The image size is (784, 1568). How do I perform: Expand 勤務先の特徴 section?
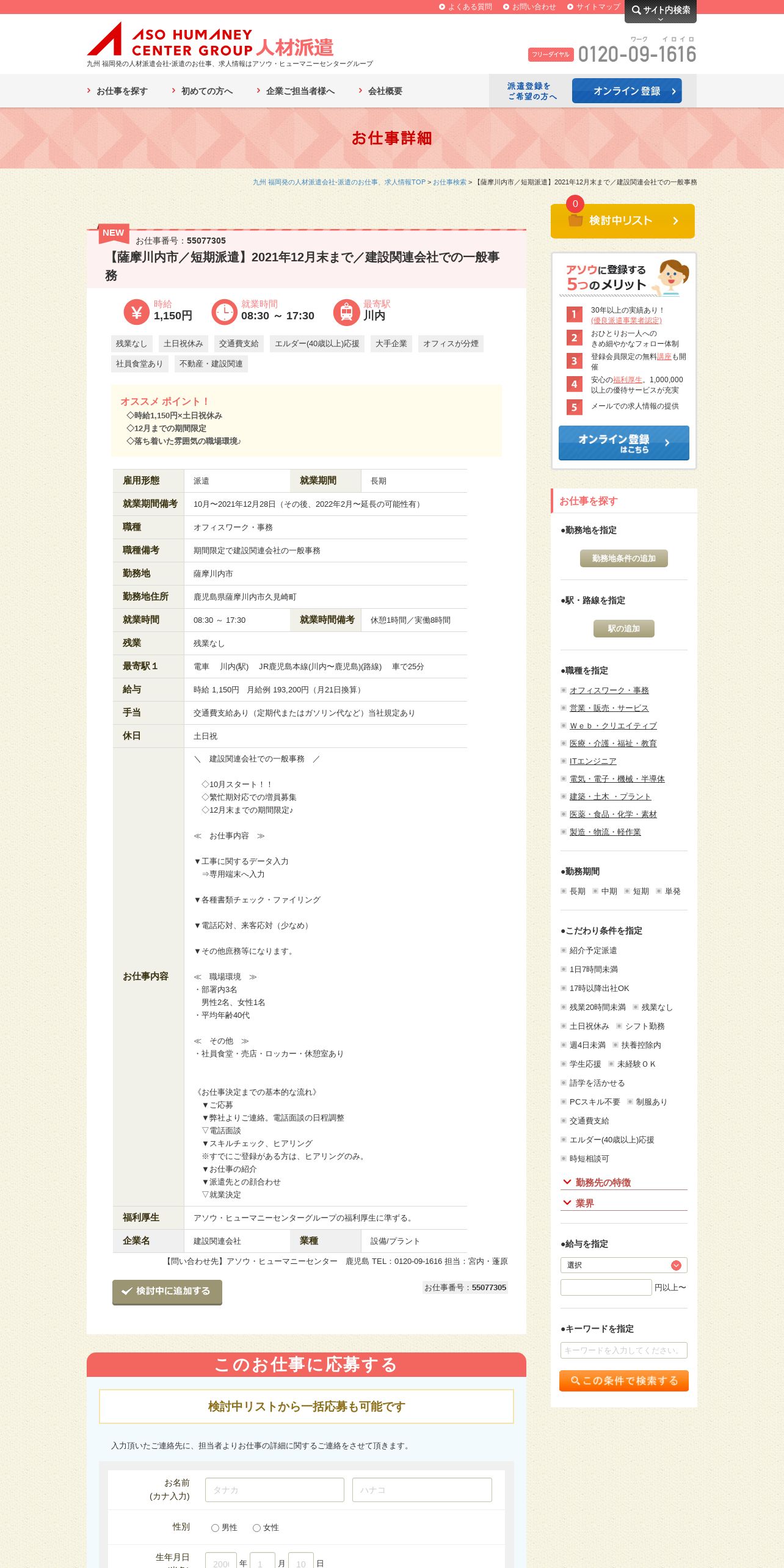click(x=624, y=1183)
